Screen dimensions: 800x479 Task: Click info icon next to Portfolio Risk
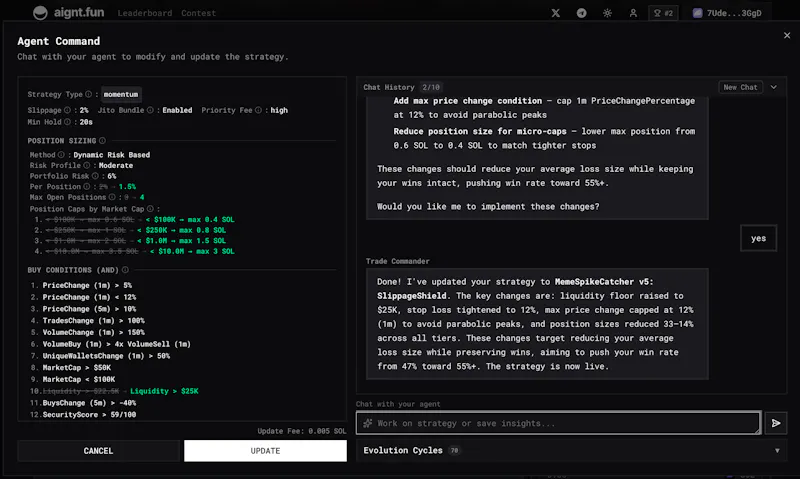(95, 176)
